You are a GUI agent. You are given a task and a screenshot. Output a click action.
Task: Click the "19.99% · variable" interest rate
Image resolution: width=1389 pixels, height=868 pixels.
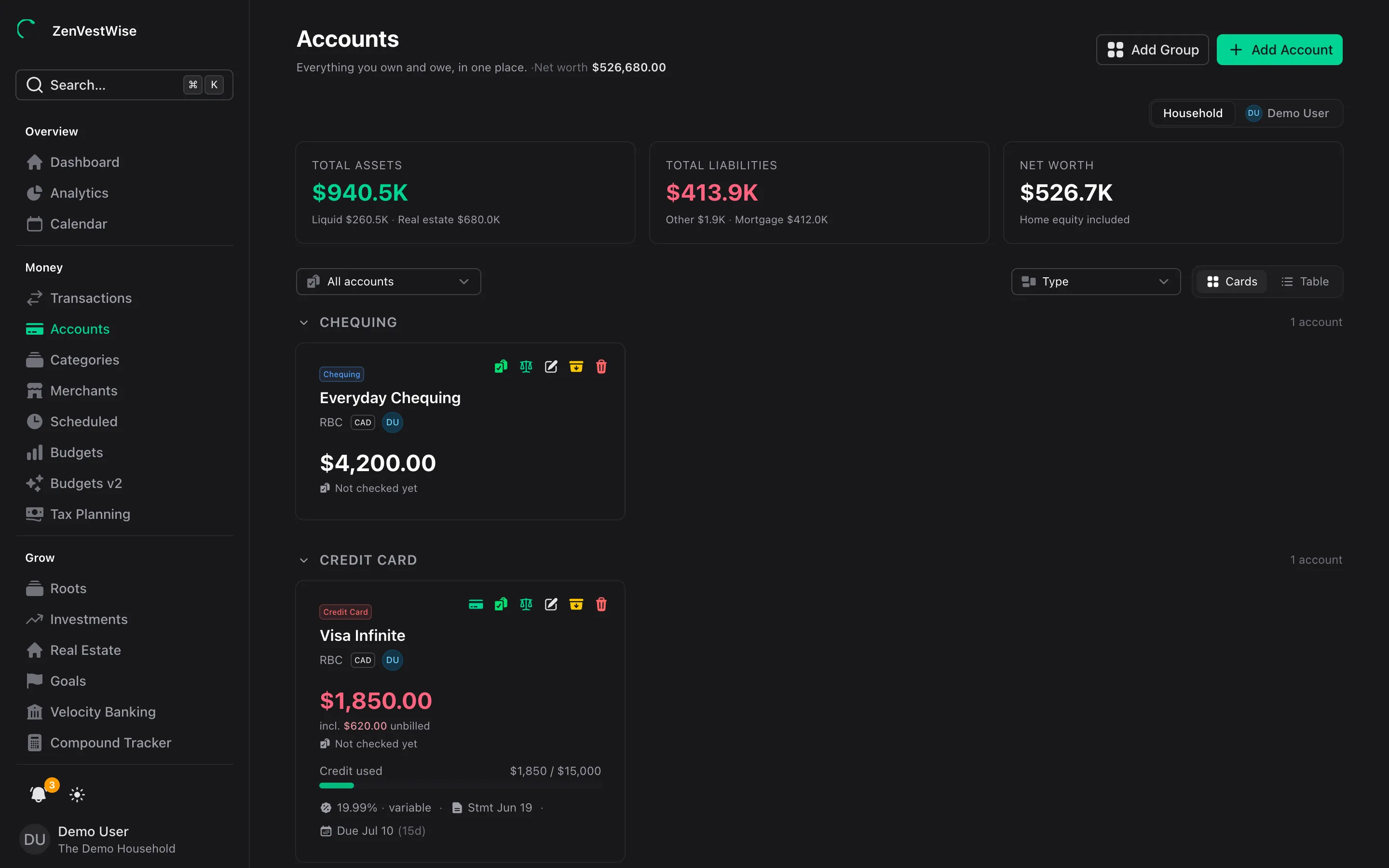[x=383, y=808]
